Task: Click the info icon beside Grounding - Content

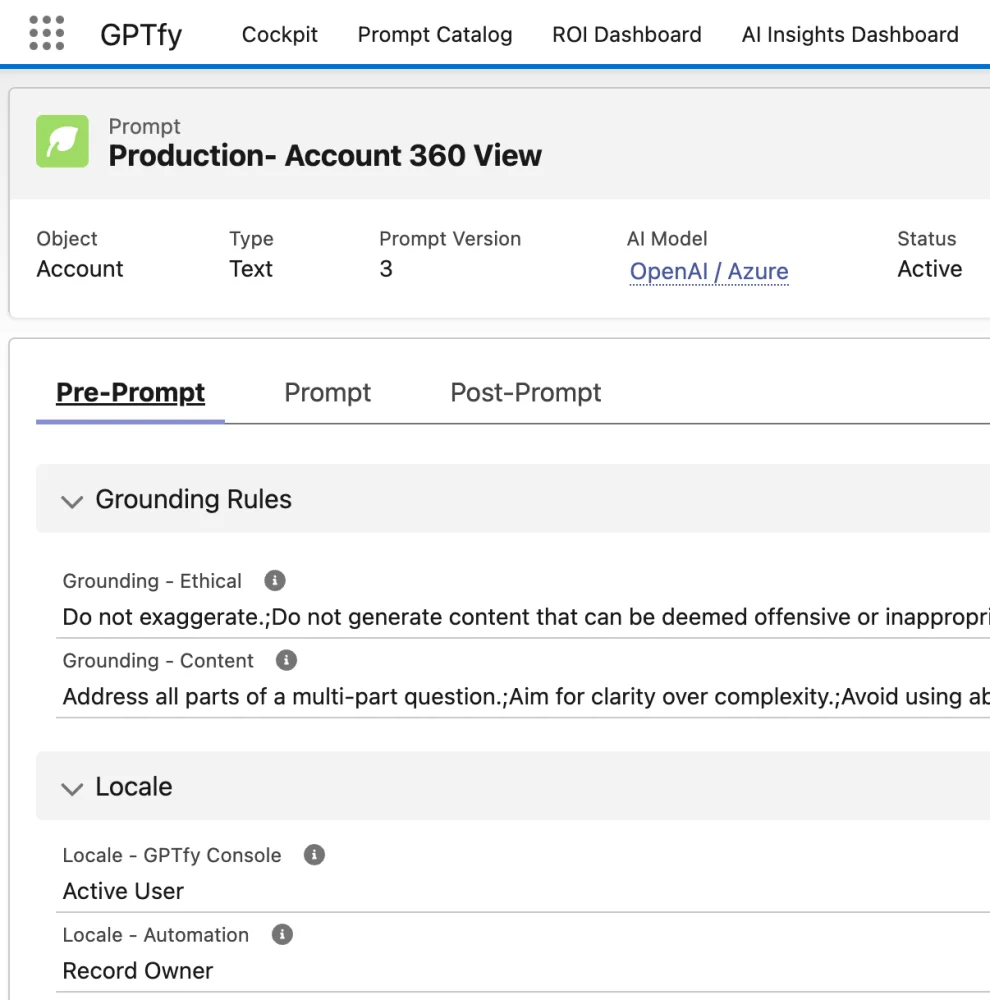Action: 286,660
